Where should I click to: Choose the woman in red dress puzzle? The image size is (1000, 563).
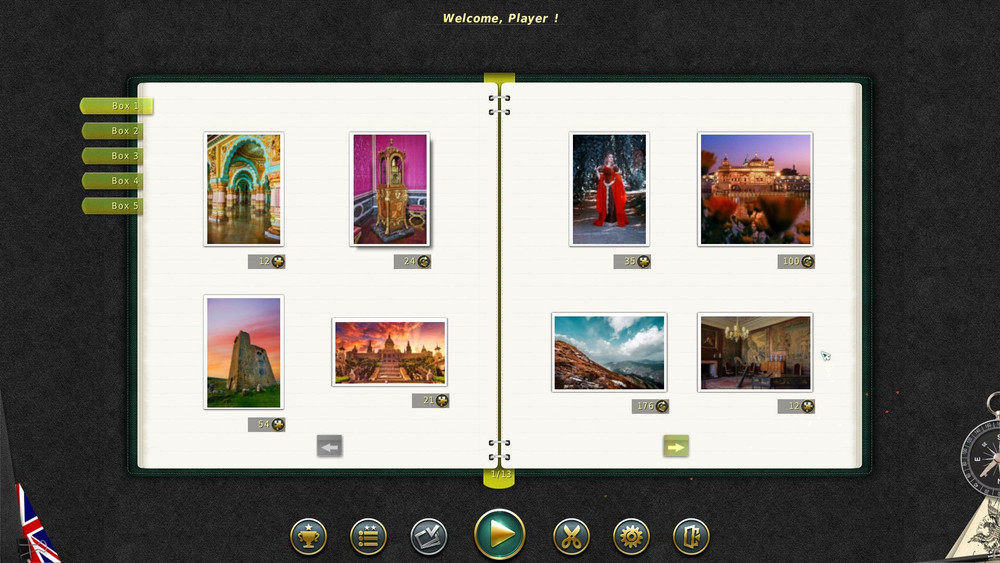tap(609, 189)
